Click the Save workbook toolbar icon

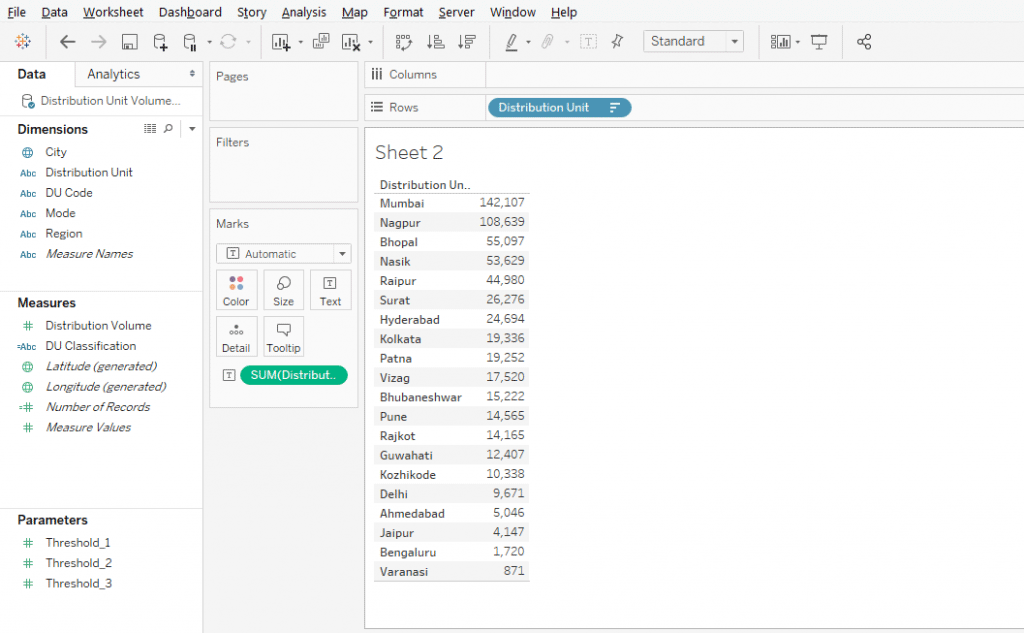coord(129,42)
